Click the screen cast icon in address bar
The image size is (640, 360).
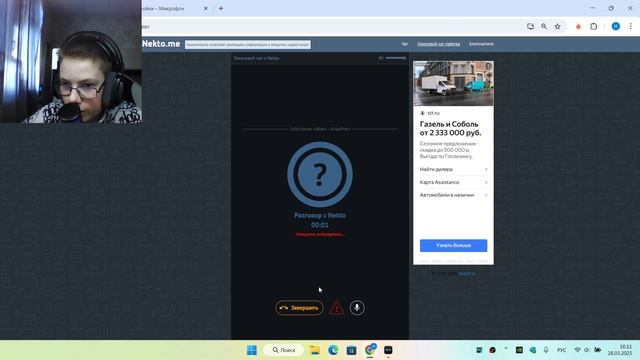[530, 27]
